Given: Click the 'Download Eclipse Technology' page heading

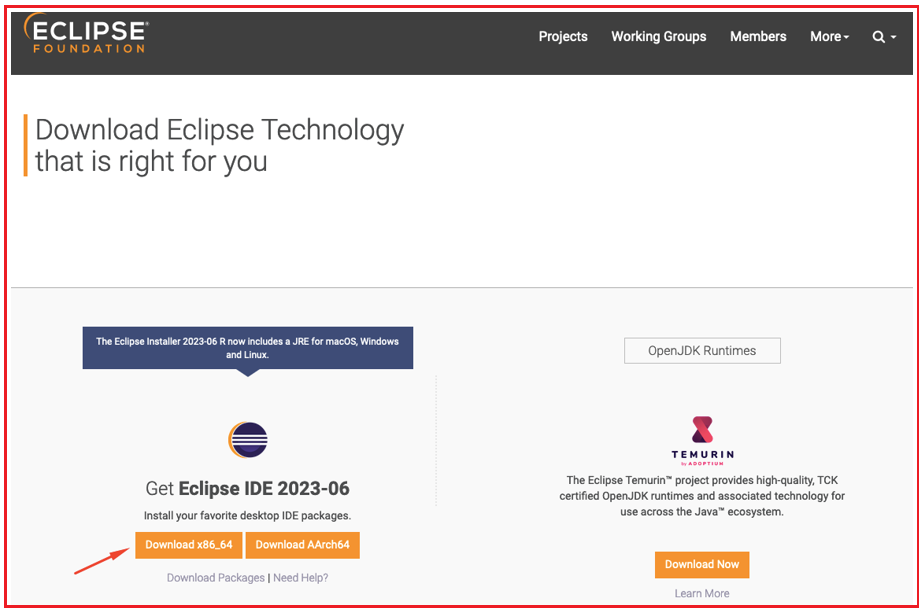Looking at the screenshot, I should (x=219, y=145).
